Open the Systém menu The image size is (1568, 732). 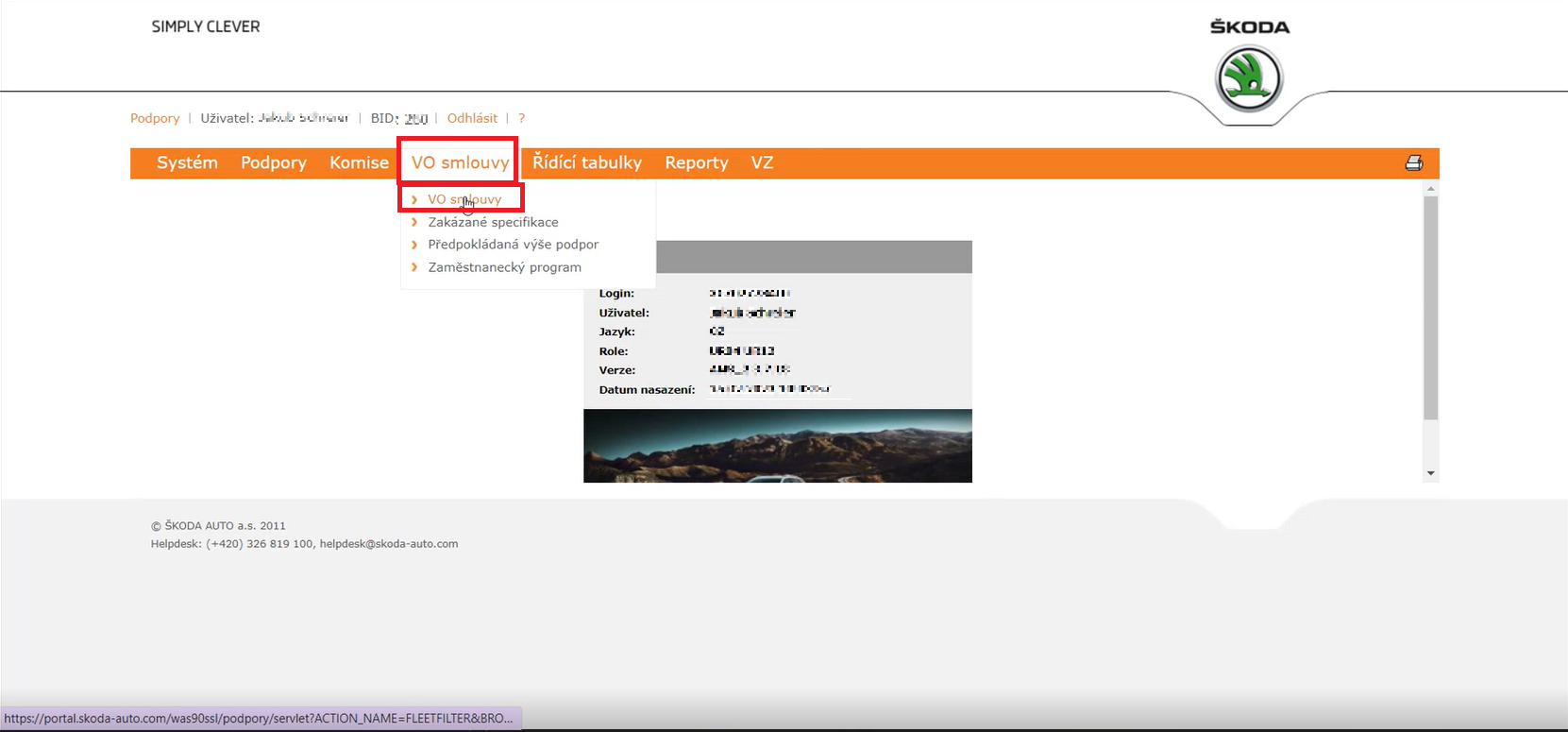pos(187,162)
